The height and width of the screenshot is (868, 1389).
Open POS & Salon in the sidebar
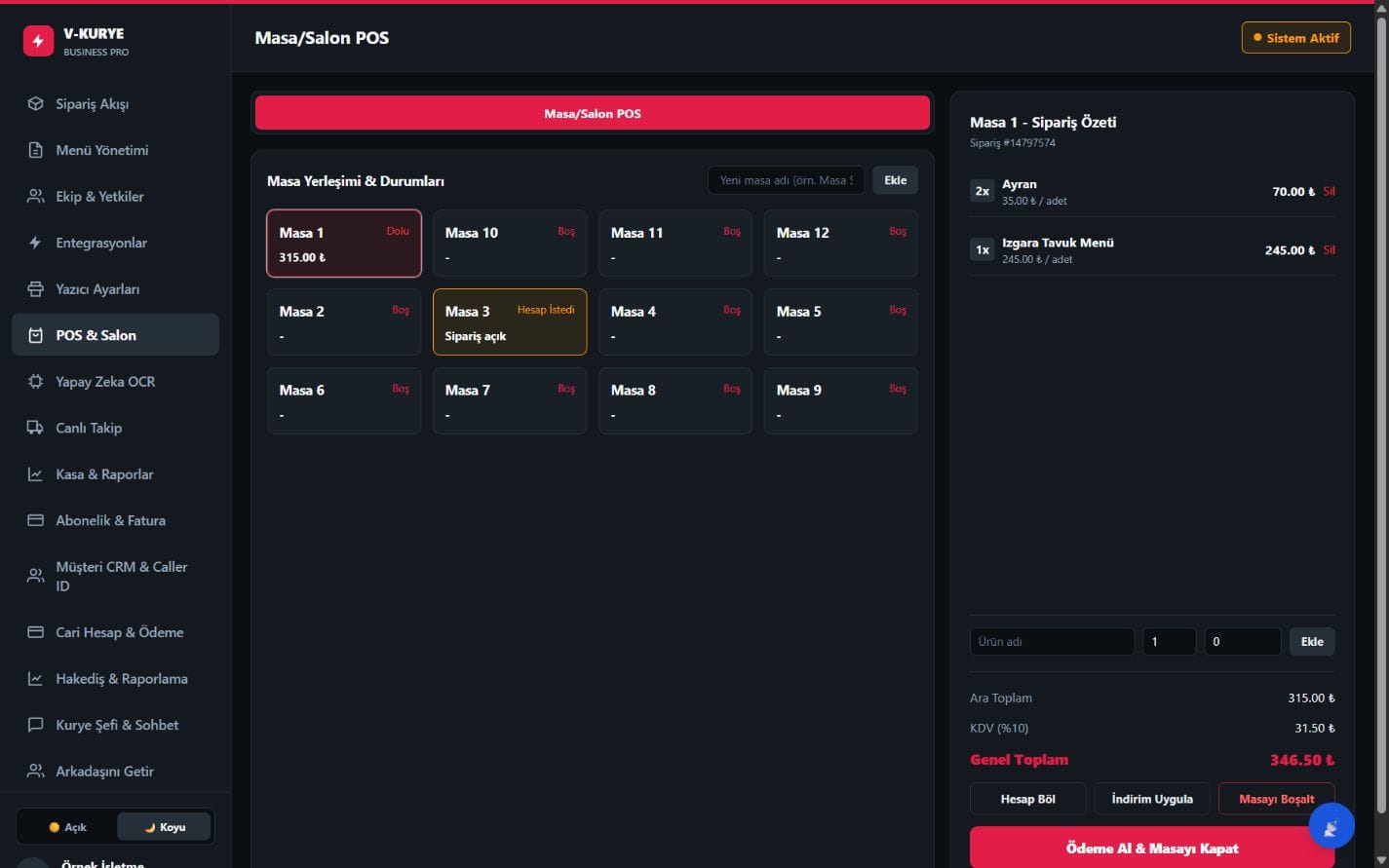pos(115,335)
